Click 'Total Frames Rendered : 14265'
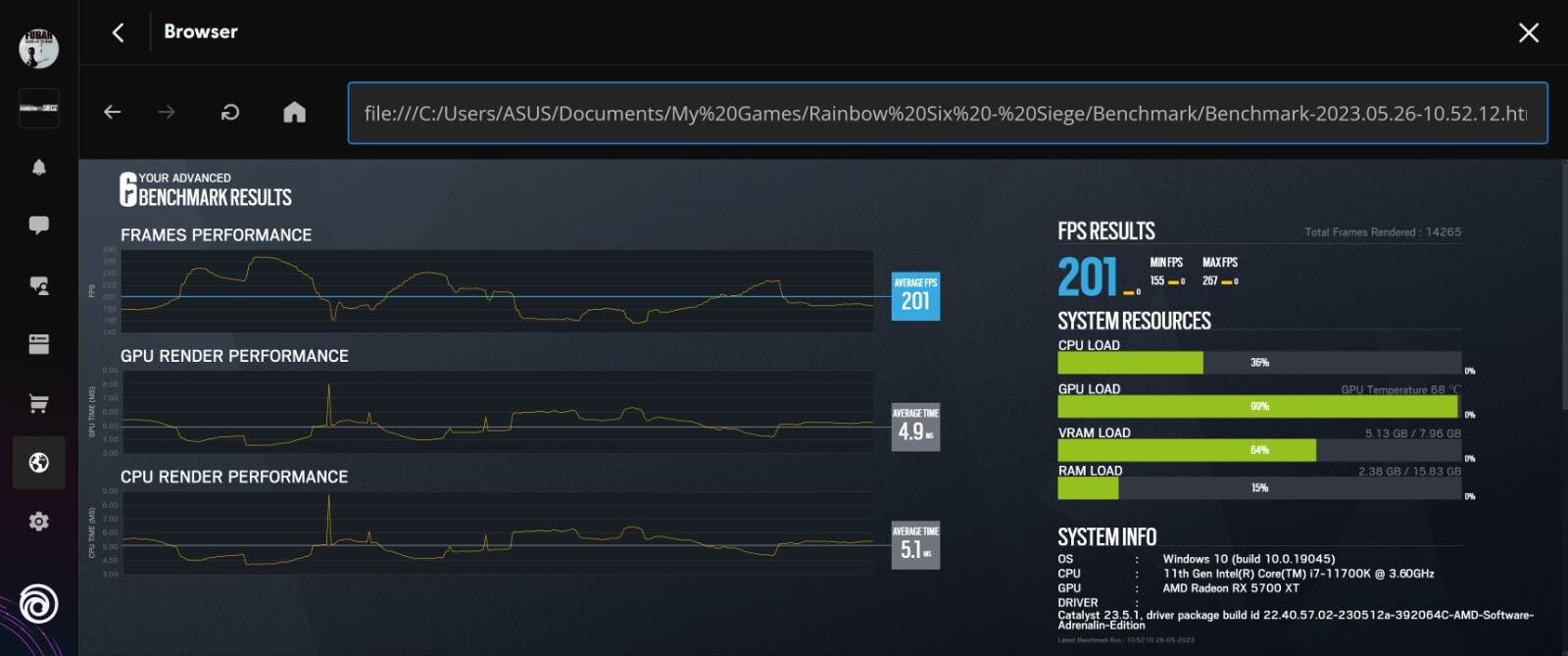 [1383, 232]
